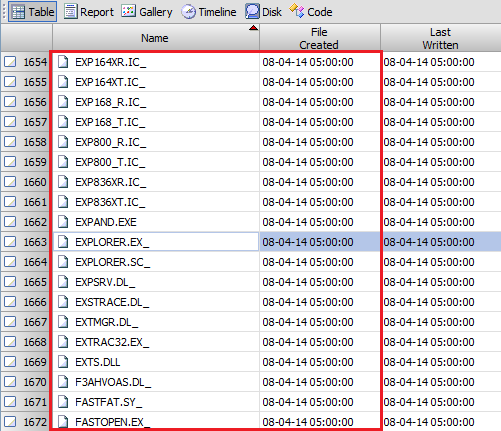The image size is (501, 431).
Task: Check the box for row 1666
Action: 10,302
